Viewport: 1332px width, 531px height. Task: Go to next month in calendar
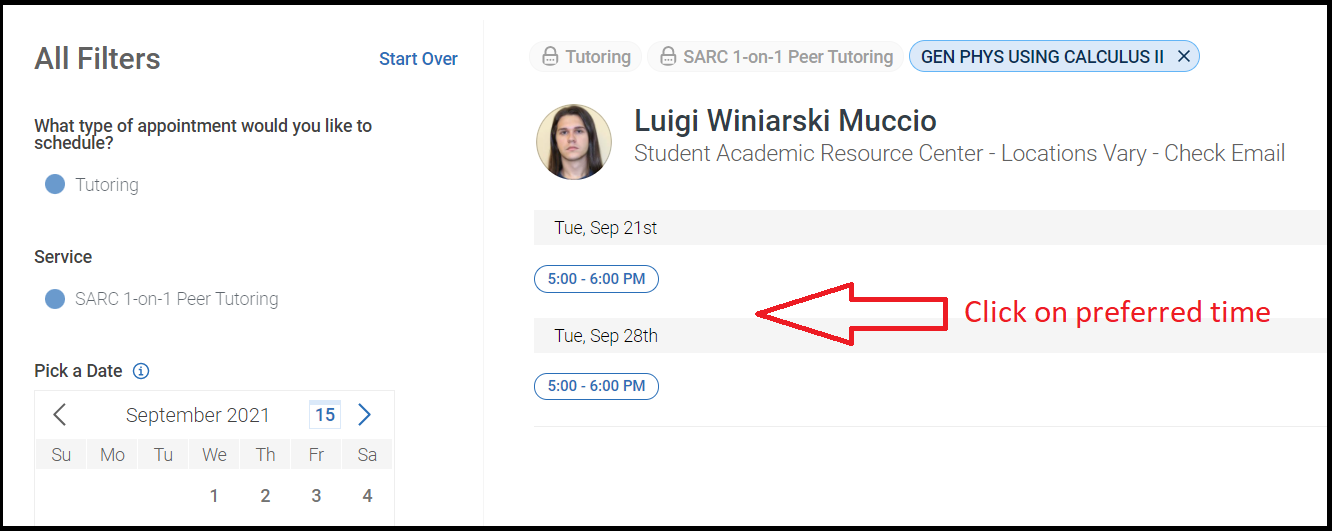364,414
